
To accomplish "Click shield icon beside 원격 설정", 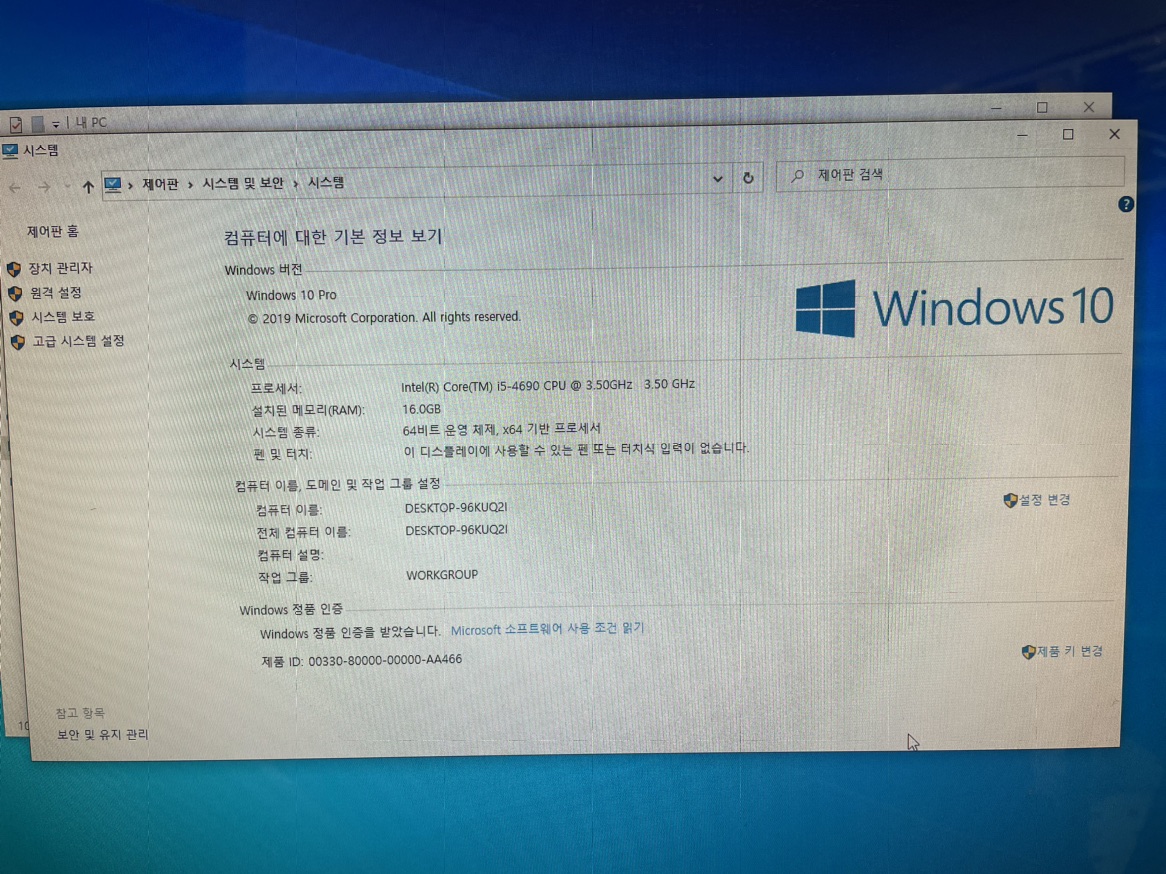I will coord(16,293).
